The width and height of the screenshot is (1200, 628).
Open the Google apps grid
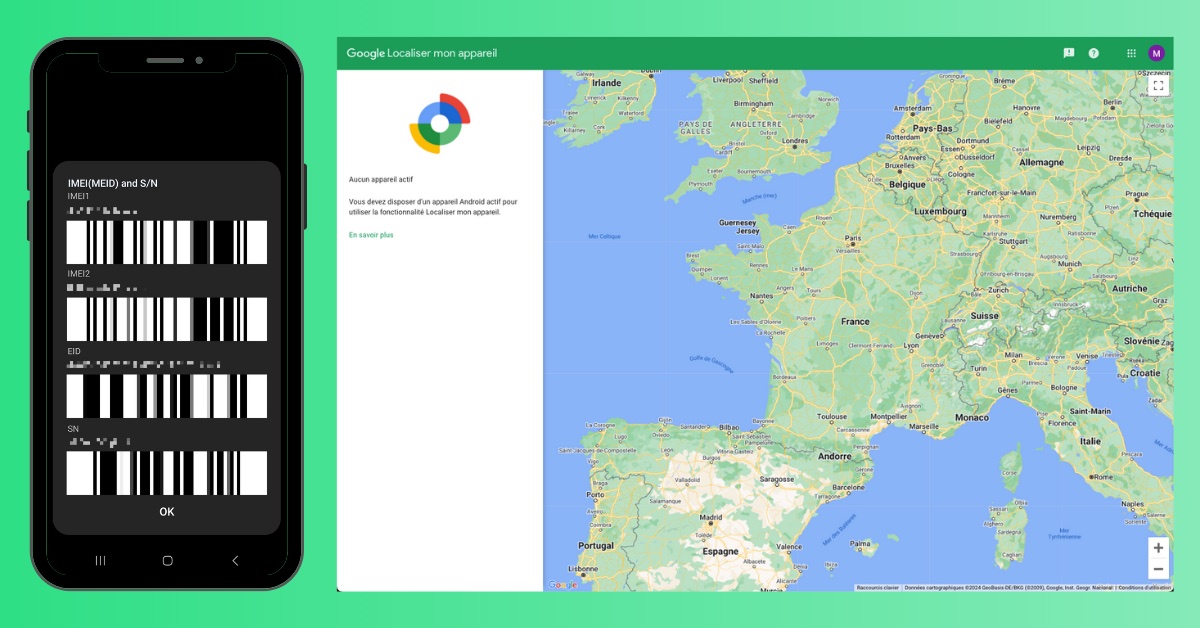click(x=1131, y=53)
